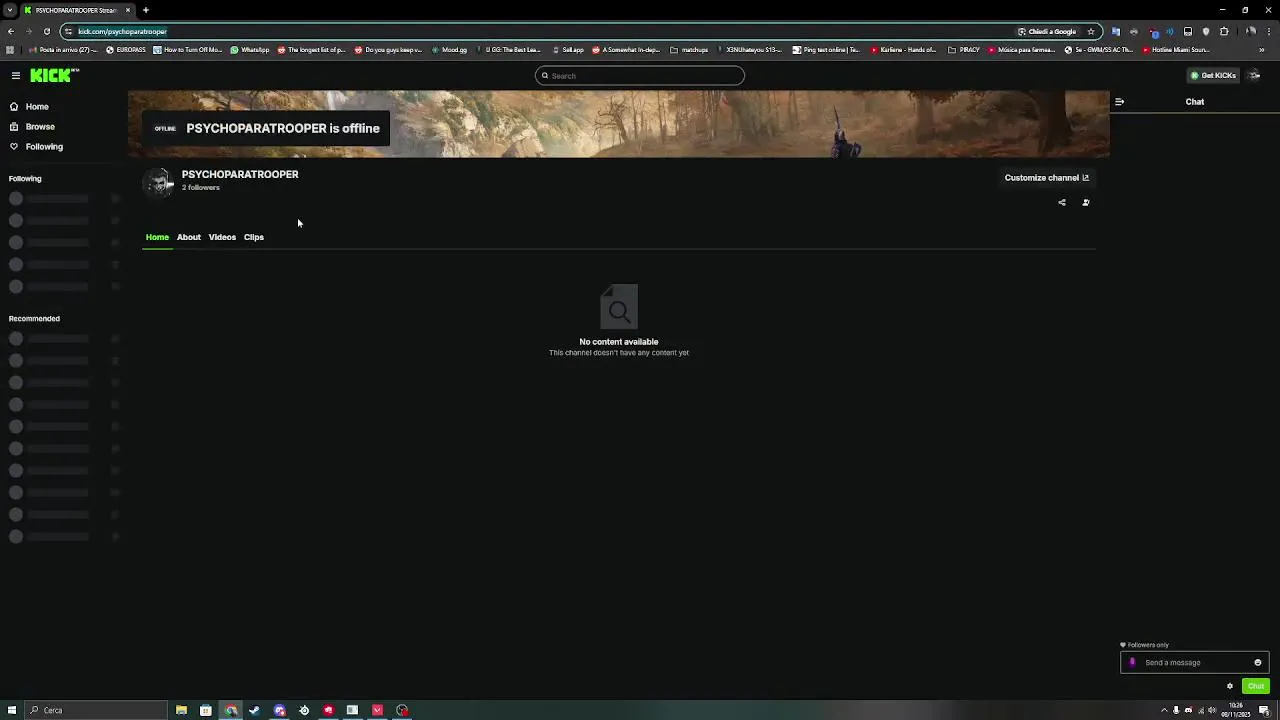The height and width of the screenshot is (720, 1280).
Task: Bookmark this page with star icon
Action: (1091, 31)
